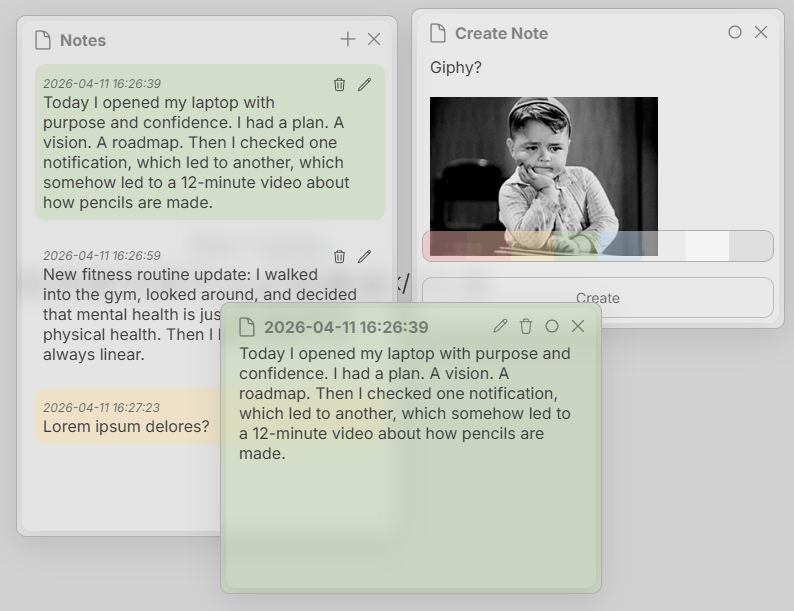Close the Notes list window

(374, 39)
